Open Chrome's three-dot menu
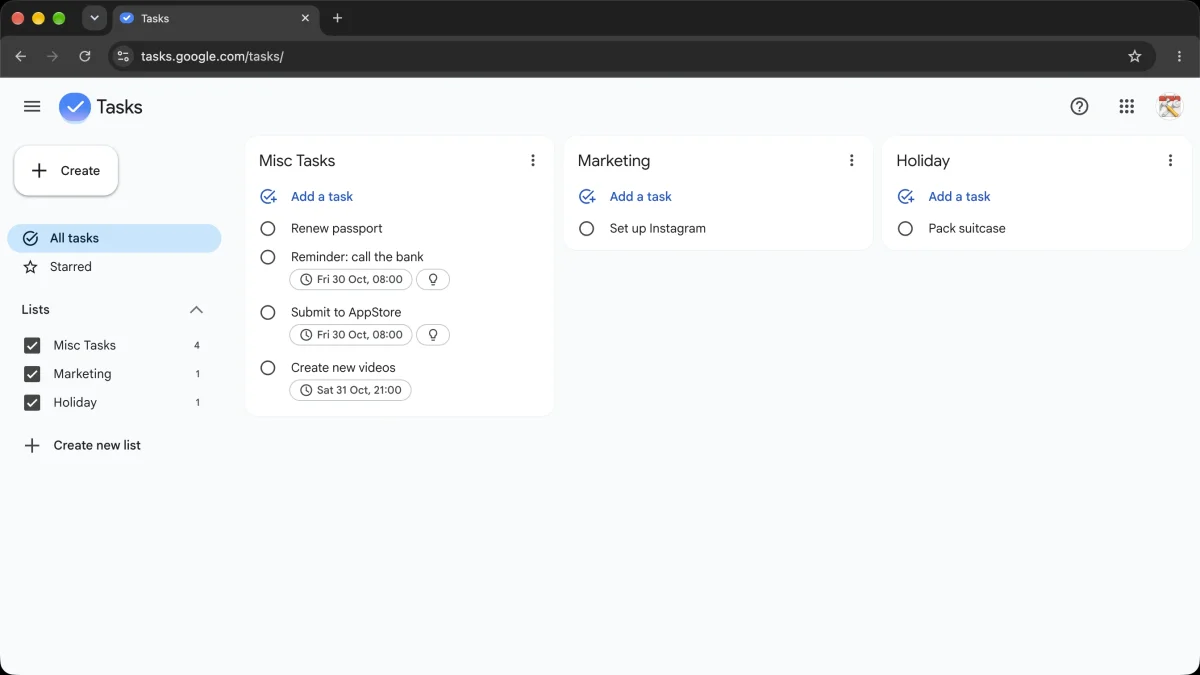Image resolution: width=1200 pixels, height=675 pixels. (x=1180, y=56)
